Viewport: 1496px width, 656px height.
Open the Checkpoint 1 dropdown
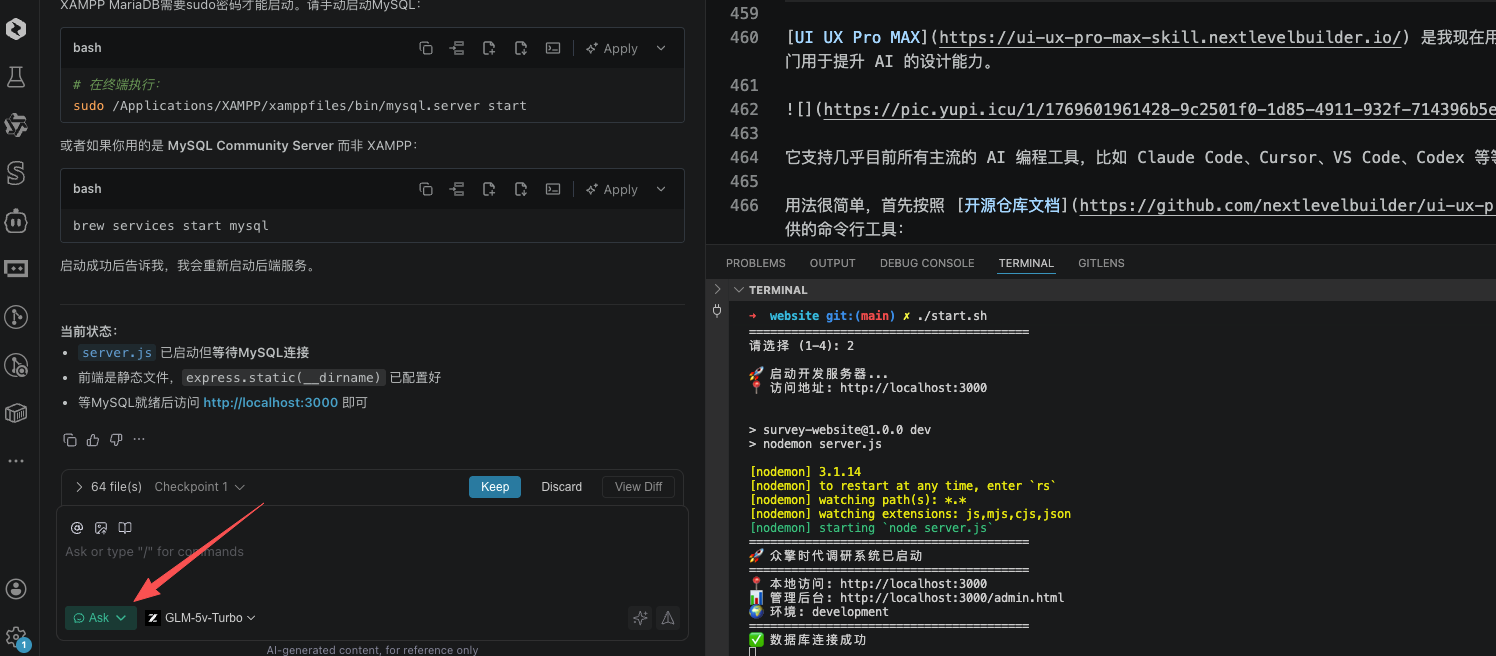(200, 487)
